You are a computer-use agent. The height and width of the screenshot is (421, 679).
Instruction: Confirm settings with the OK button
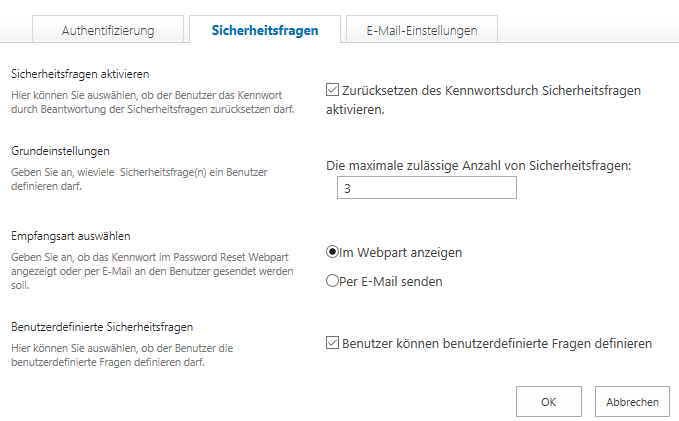click(x=549, y=402)
